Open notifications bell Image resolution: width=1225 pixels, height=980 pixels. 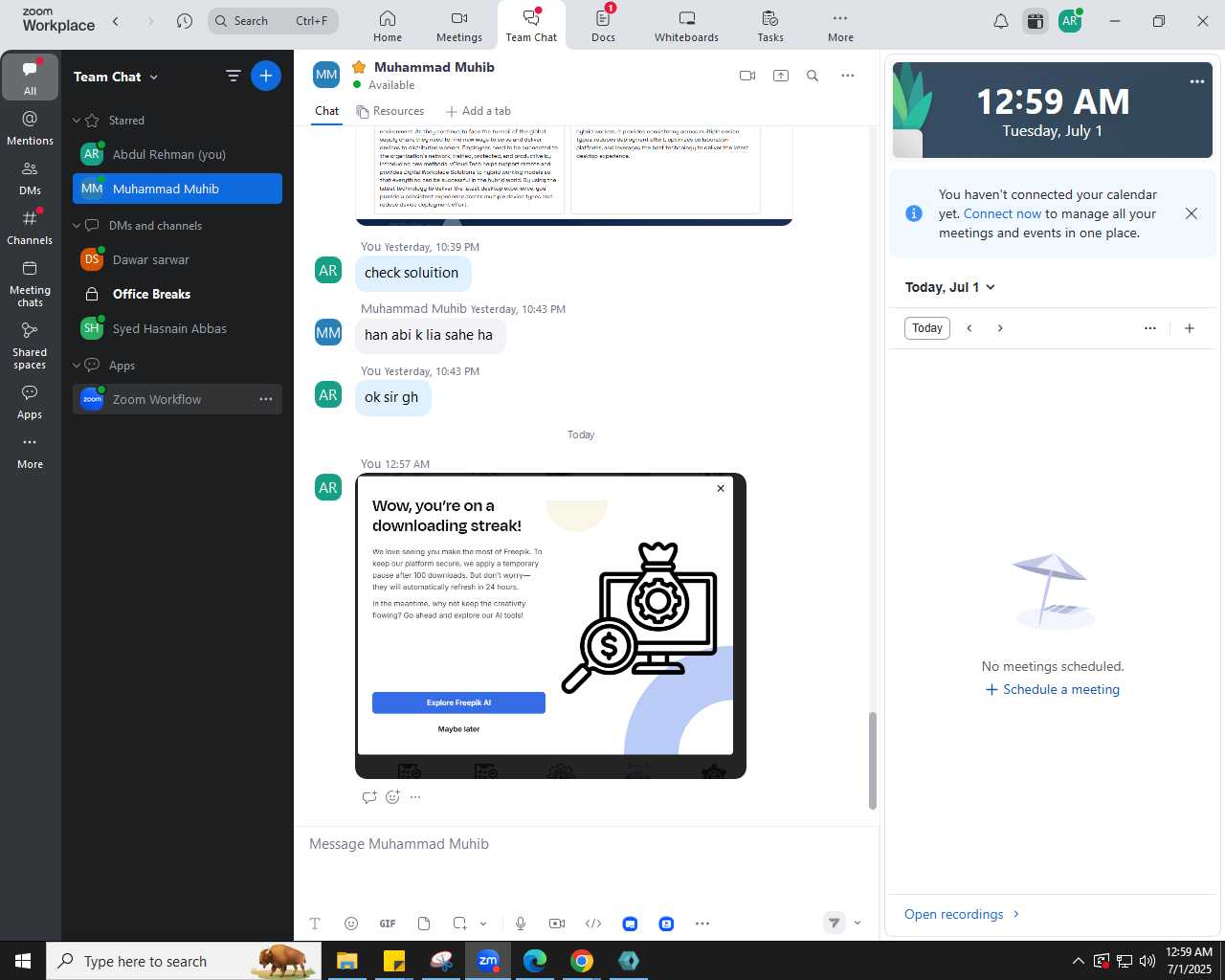click(1001, 21)
